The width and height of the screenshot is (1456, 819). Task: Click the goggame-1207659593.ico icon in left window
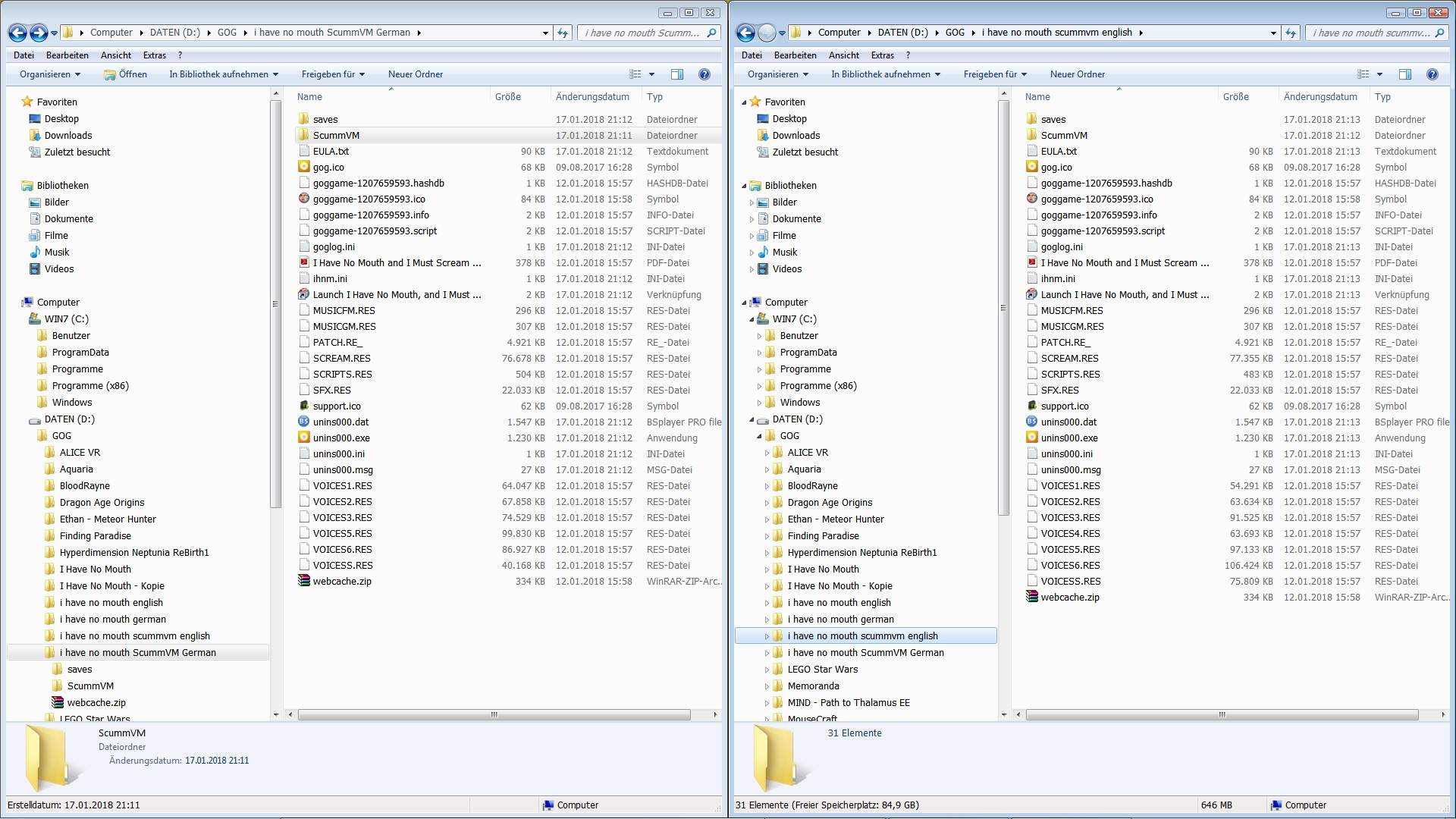[x=304, y=199]
